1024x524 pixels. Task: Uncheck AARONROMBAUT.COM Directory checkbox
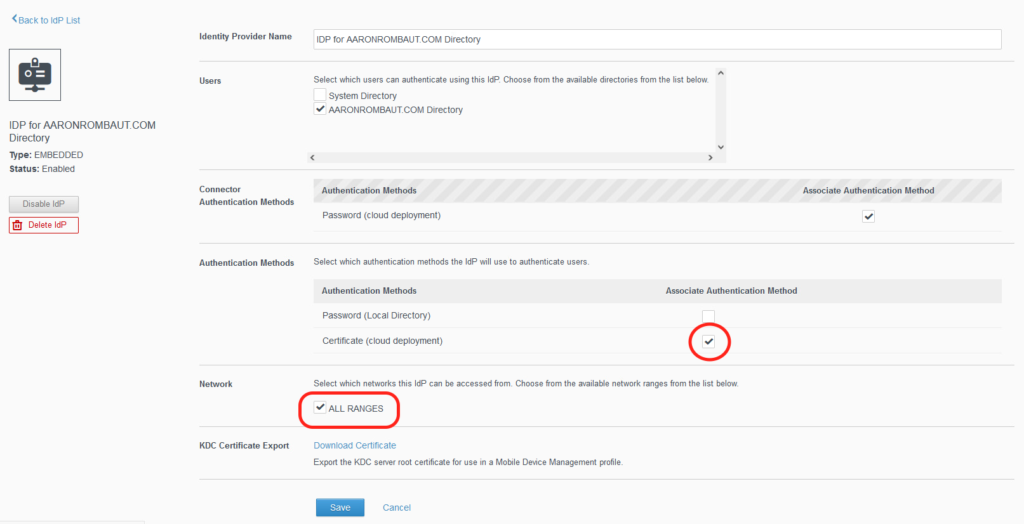pos(320,110)
